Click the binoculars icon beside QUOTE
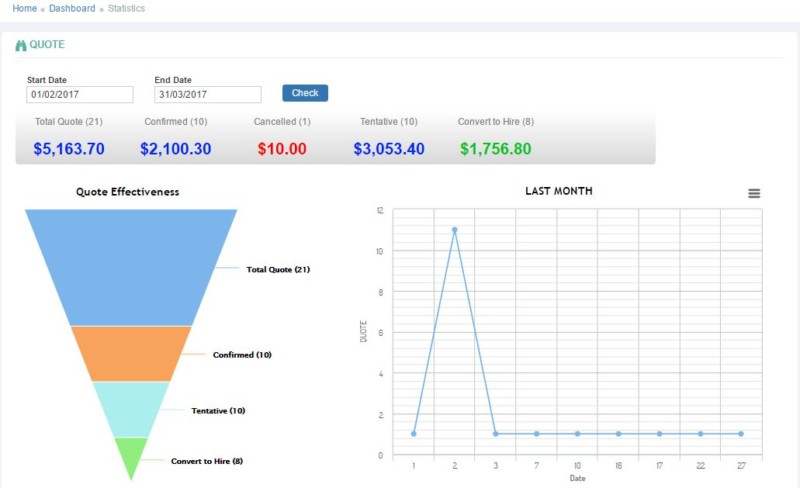The width and height of the screenshot is (800, 488). [21, 45]
